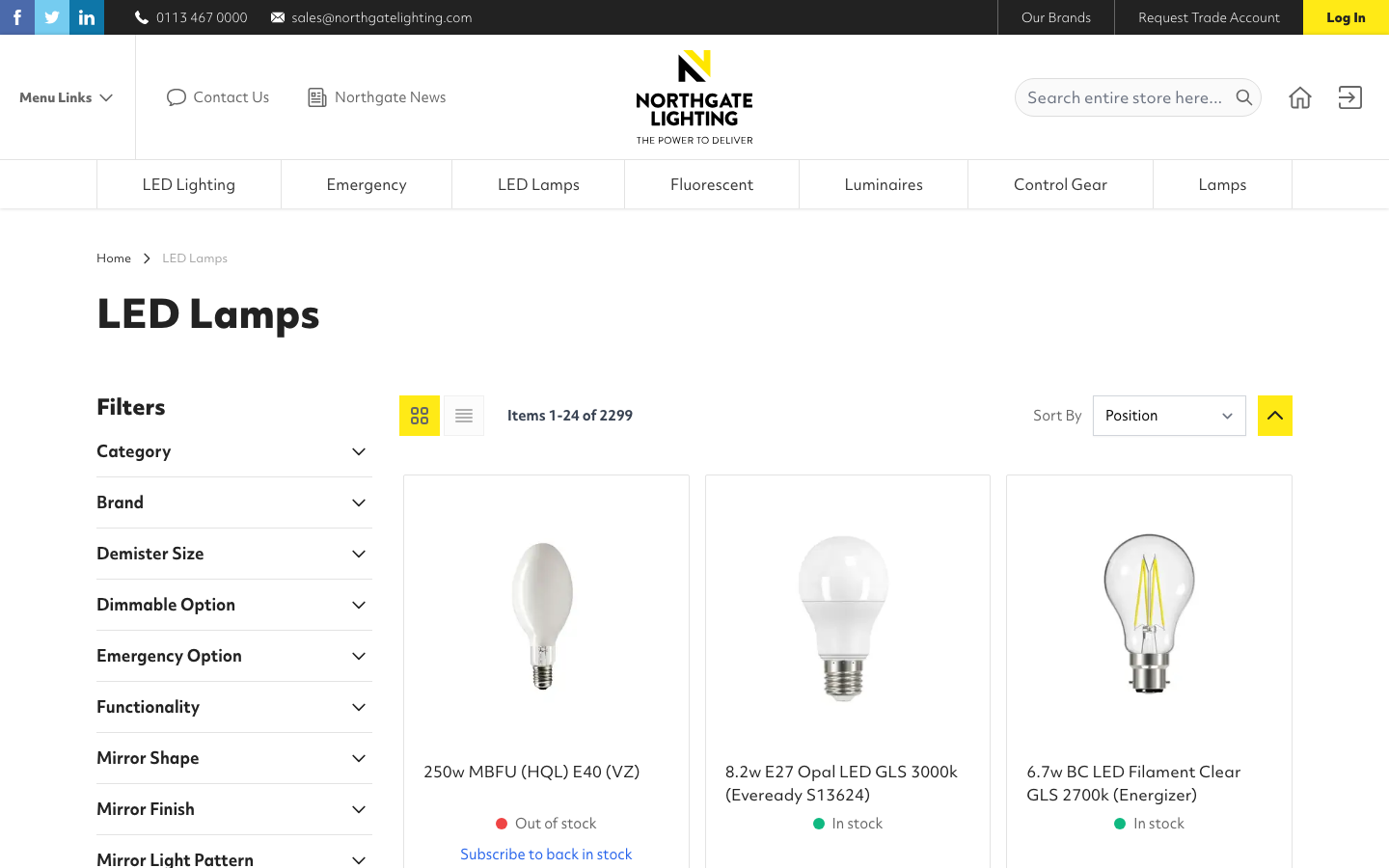Click the phone number 0113 467 0000
This screenshot has height=868, width=1389.
tap(191, 17)
